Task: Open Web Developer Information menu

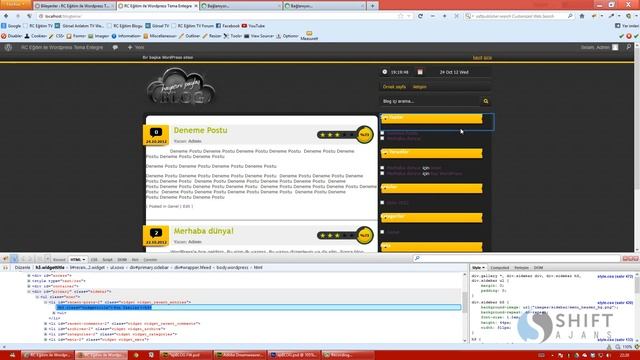Action: tap(126, 36)
